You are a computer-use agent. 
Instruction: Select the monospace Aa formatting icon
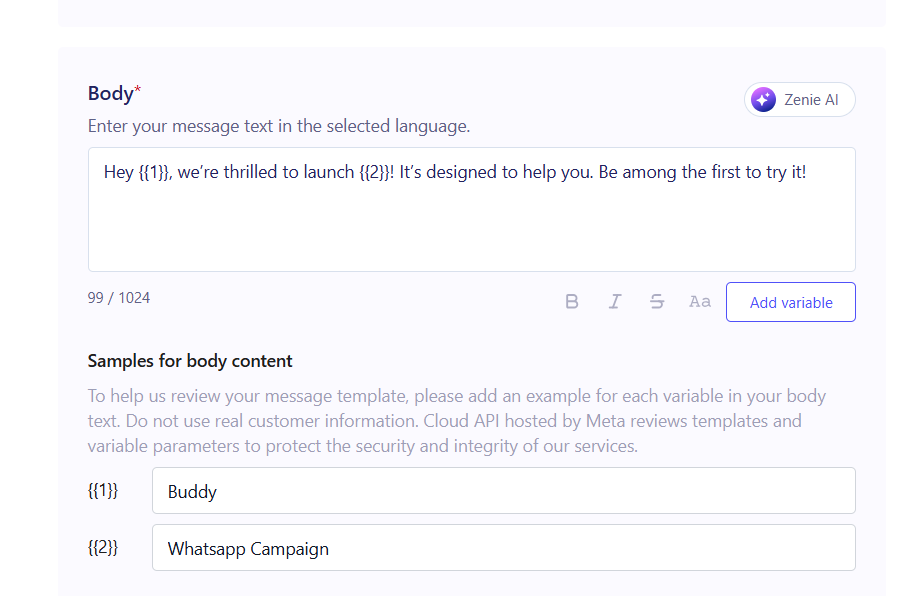pos(700,302)
